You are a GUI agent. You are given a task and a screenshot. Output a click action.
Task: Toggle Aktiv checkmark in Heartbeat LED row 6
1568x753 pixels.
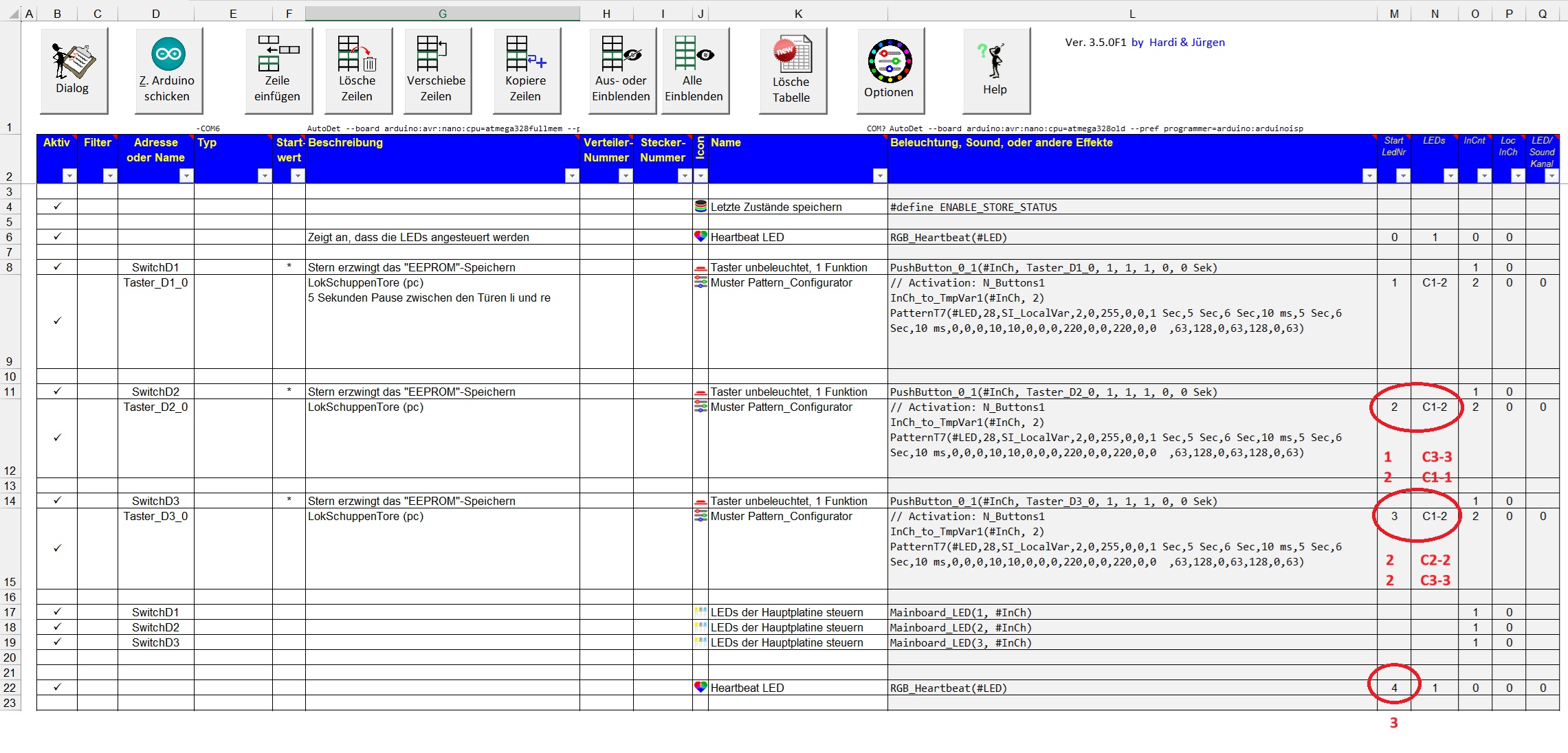click(57, 236)
